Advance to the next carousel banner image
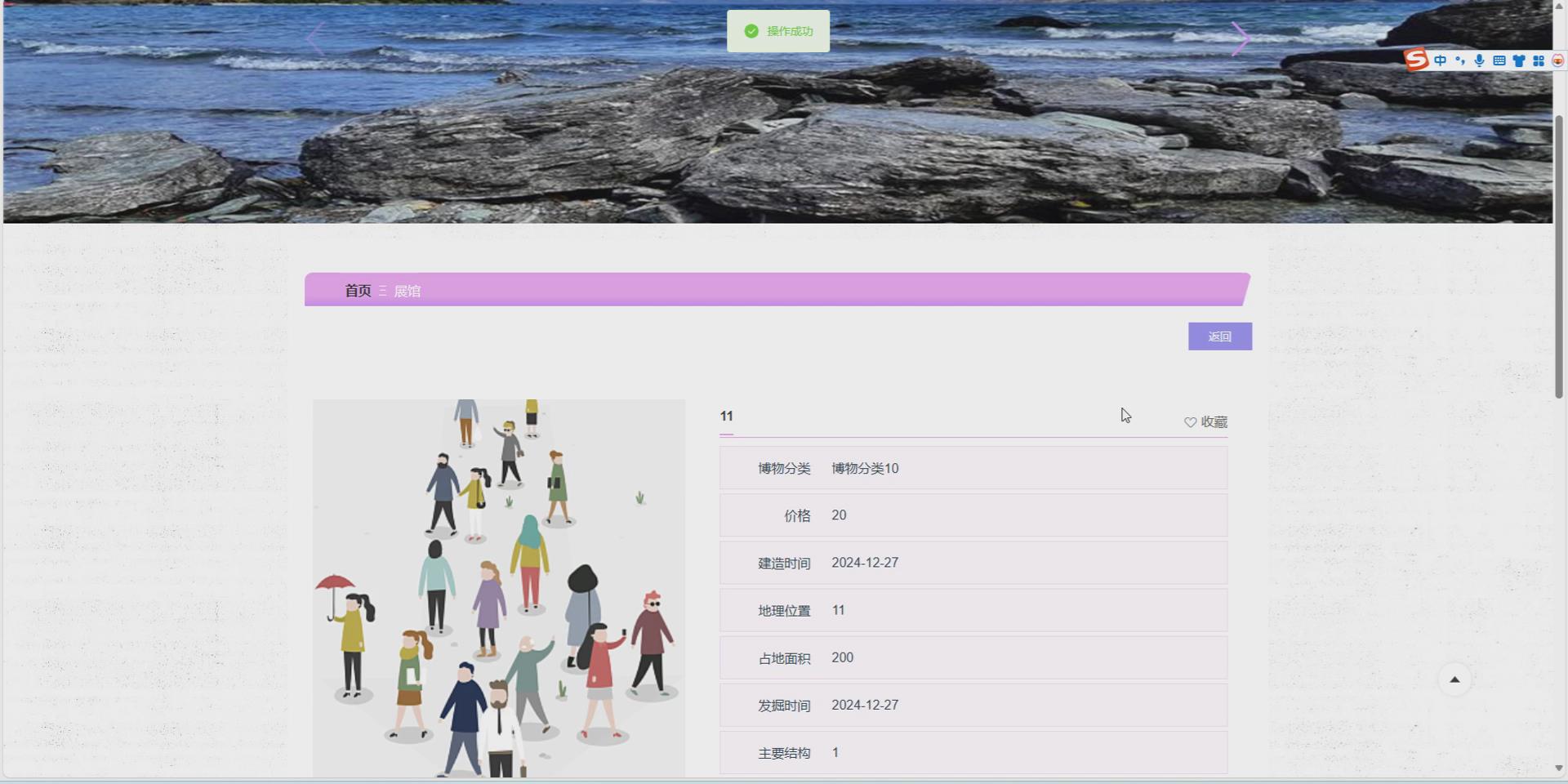1568x784 pixels. [x=1241, y=38]
